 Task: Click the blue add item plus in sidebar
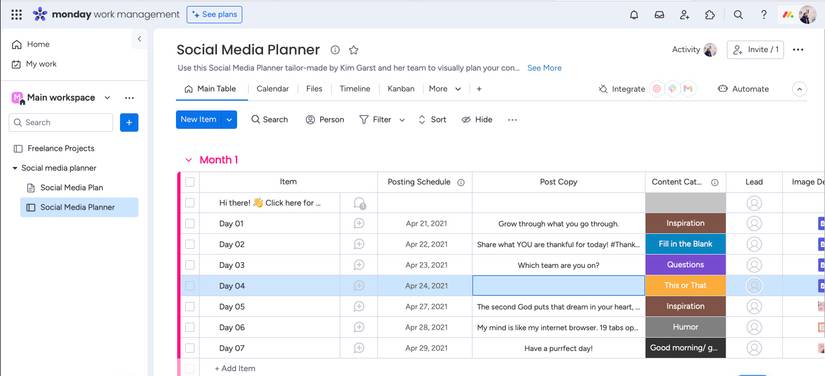pos(129,123)
